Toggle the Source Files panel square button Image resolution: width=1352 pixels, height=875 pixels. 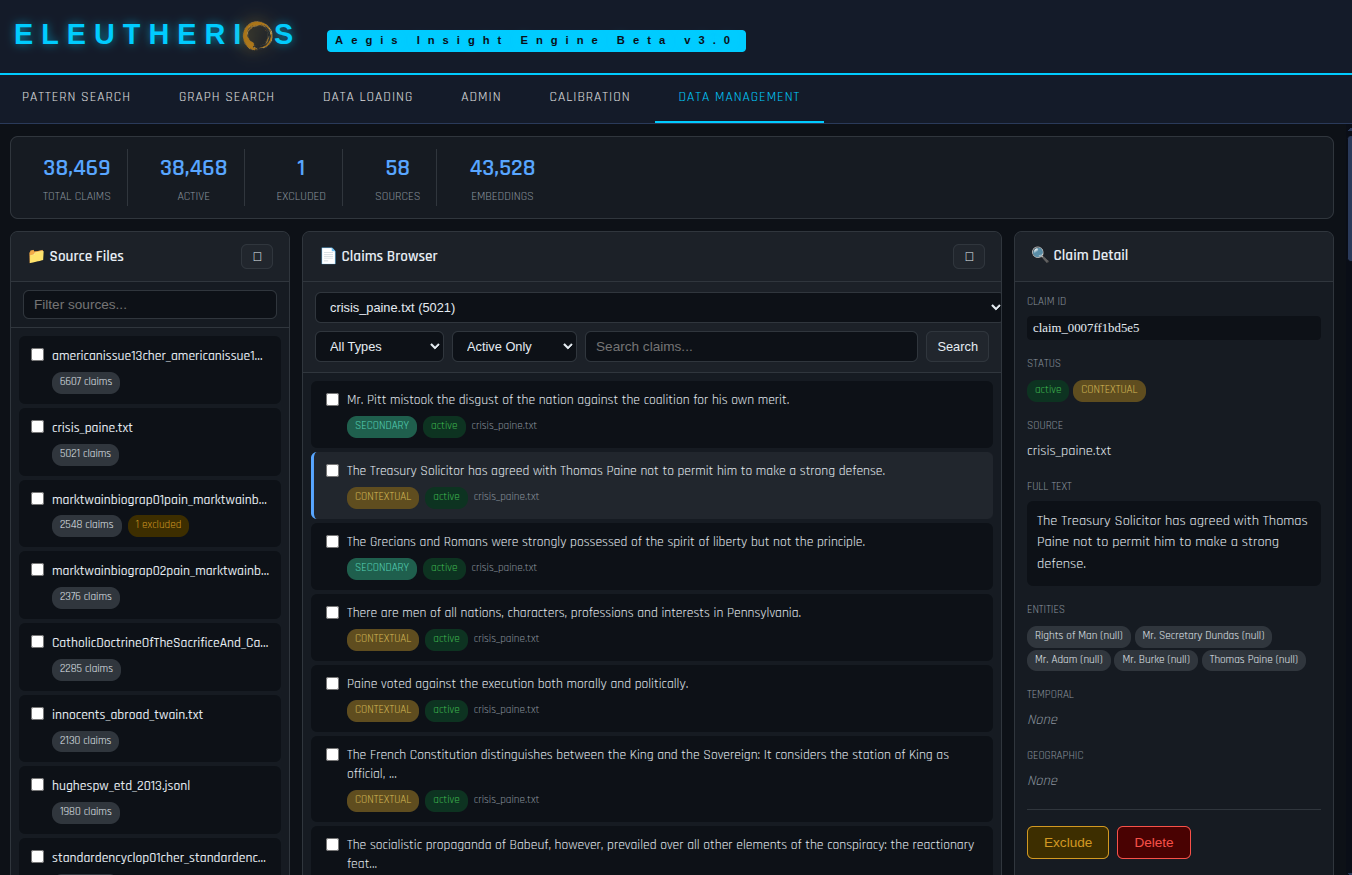click(x=257, y=257)
